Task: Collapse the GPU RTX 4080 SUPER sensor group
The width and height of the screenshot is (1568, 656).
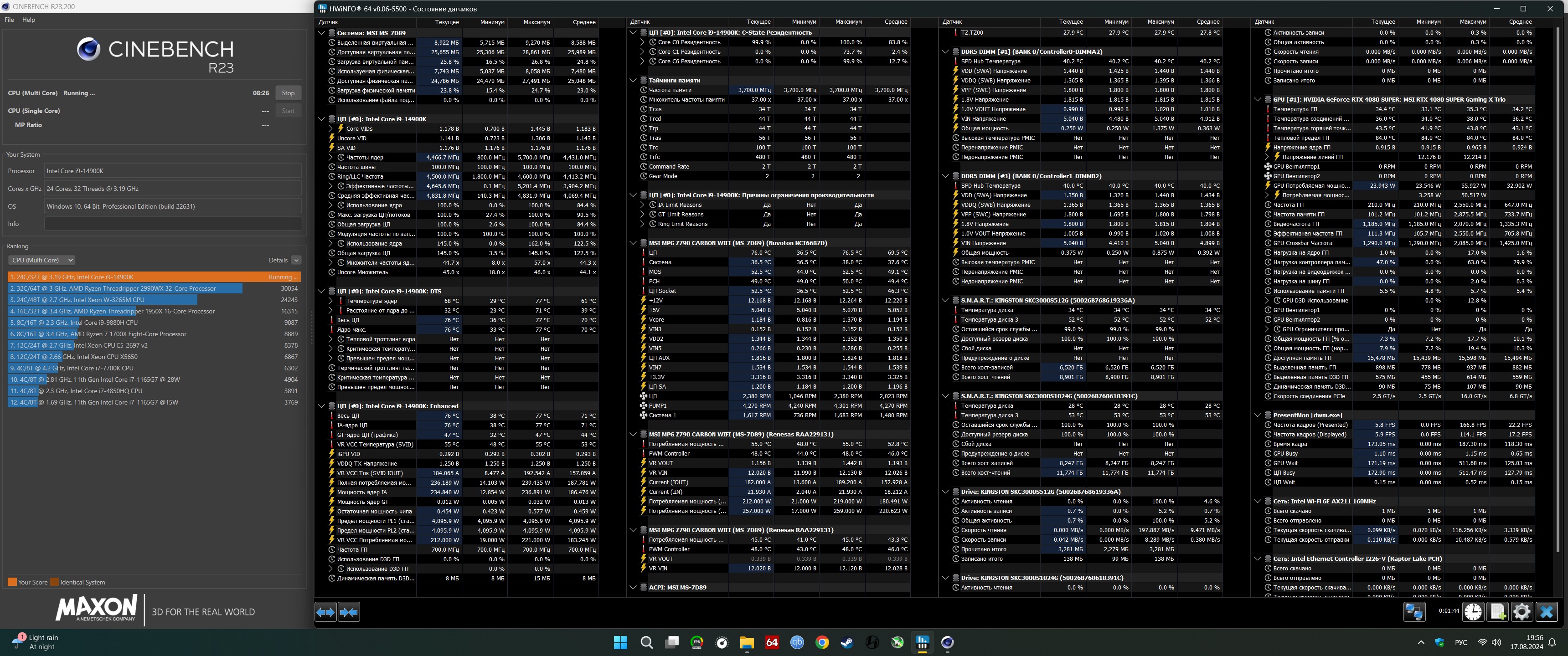Action: (1258, 99)
